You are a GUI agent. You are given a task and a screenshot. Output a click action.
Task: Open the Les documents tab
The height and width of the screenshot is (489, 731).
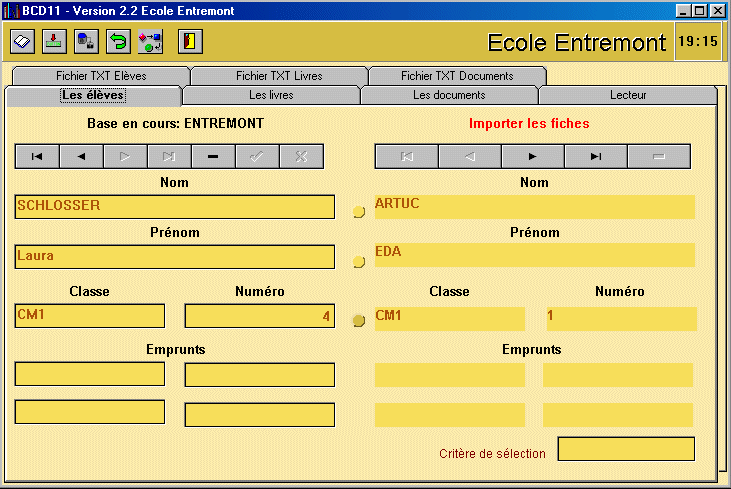(449, 95)
